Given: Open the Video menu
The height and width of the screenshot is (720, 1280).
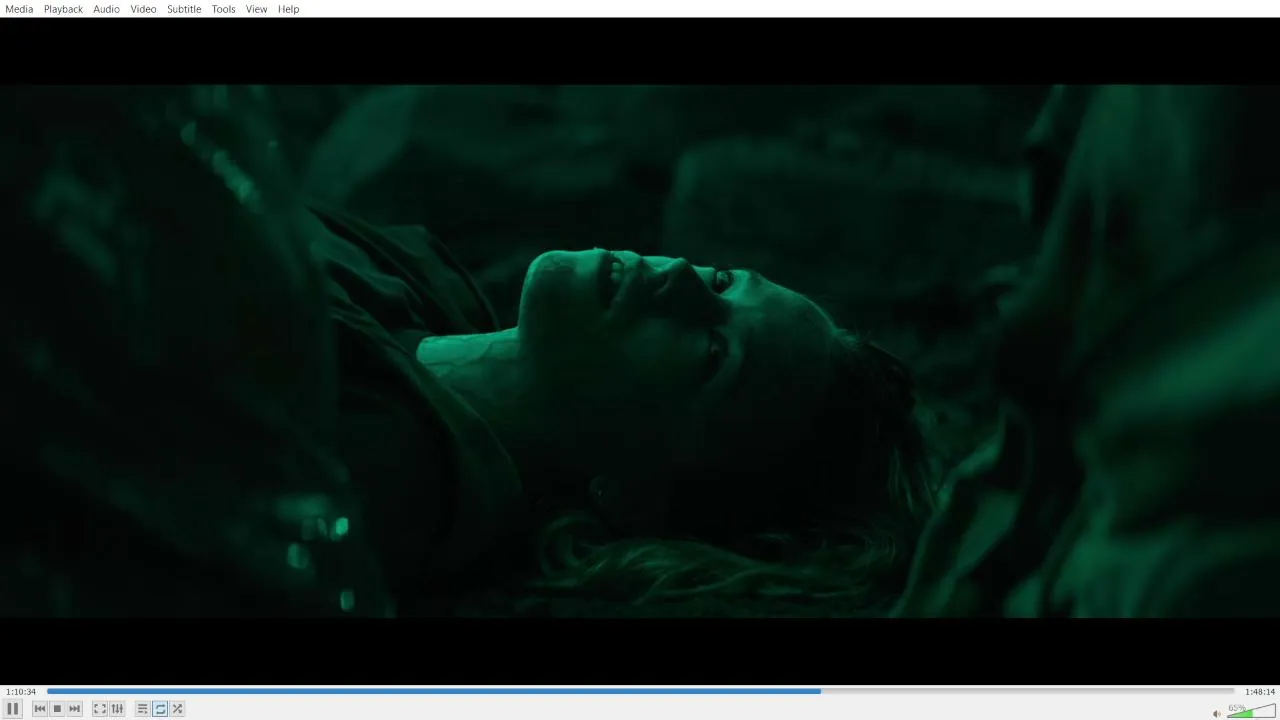Looking at the screenshot, I should [143, 9].
